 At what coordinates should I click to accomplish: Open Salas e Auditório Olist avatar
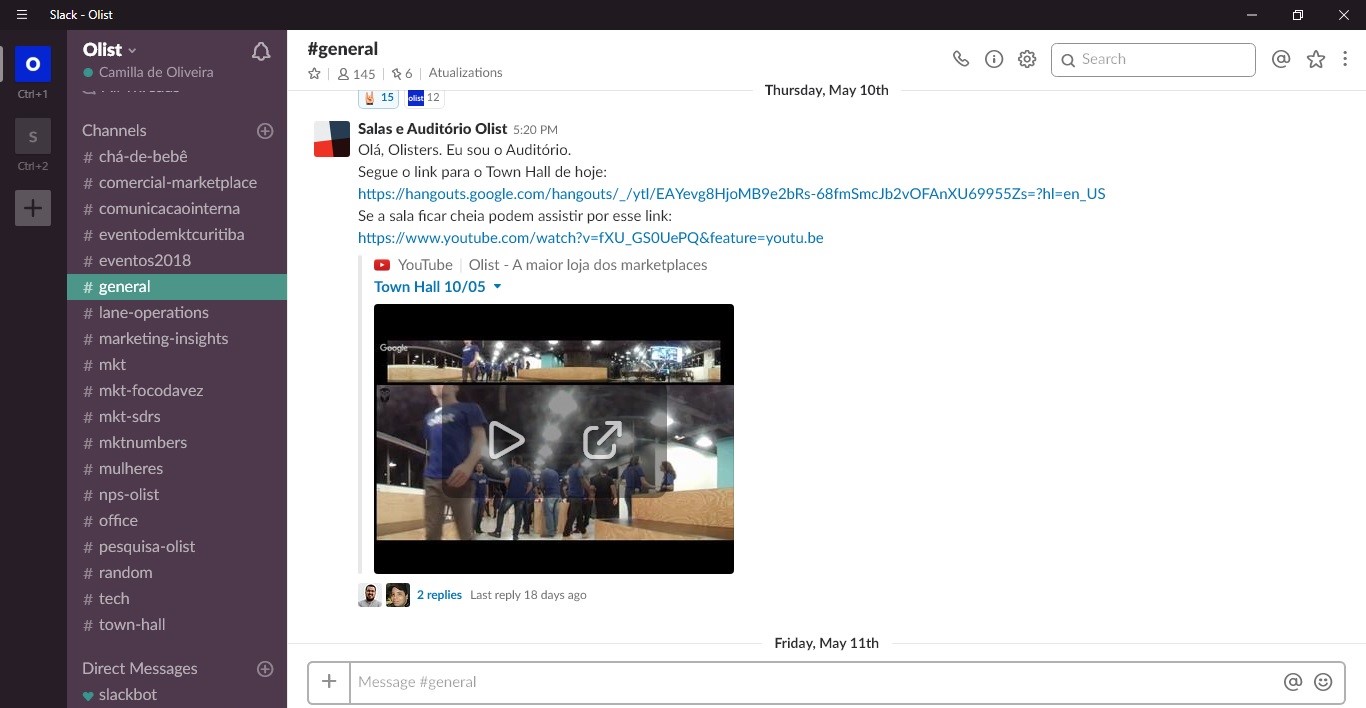(332, 139)
